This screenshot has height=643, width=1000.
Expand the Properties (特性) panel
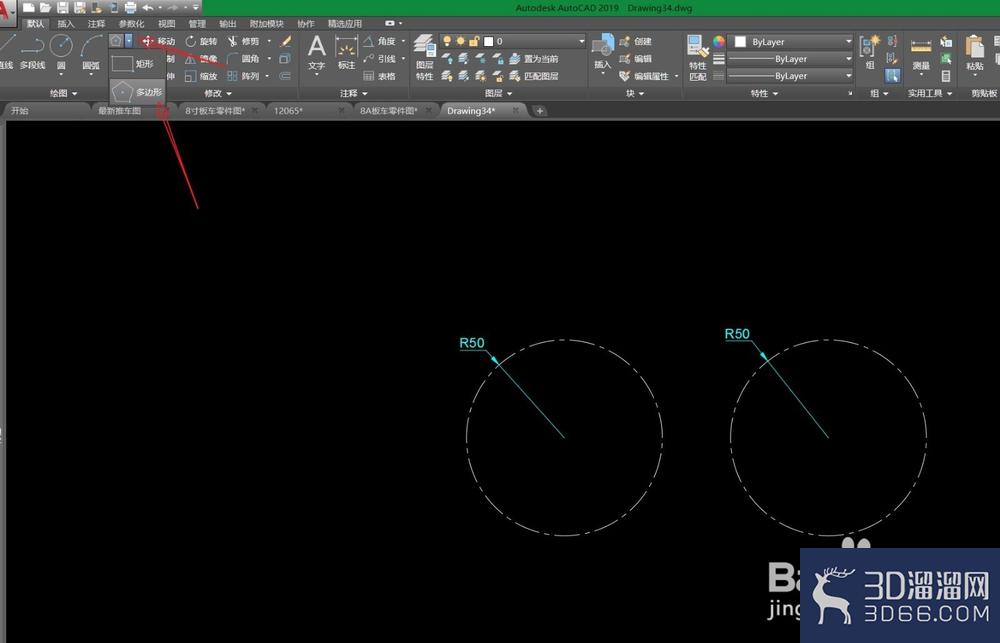pyautogui.click(x=764, y=93)
